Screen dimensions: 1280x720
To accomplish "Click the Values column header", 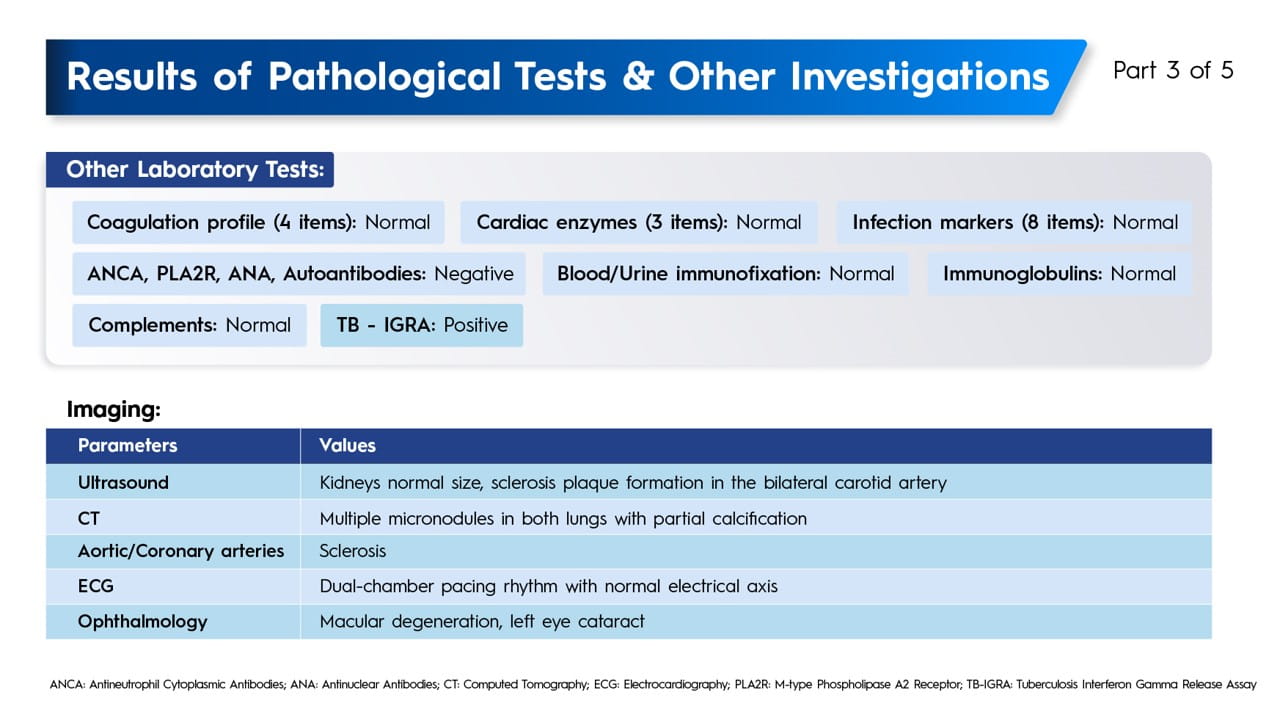I will (x=347, y=445).
